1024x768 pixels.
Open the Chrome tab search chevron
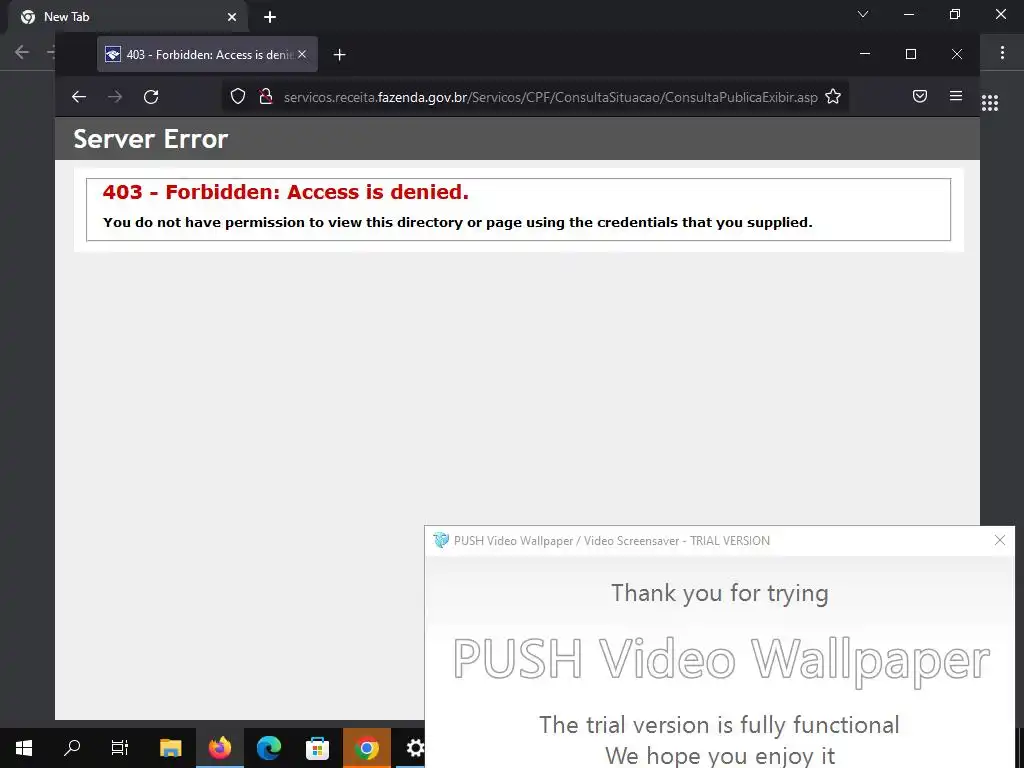point(863,14)
